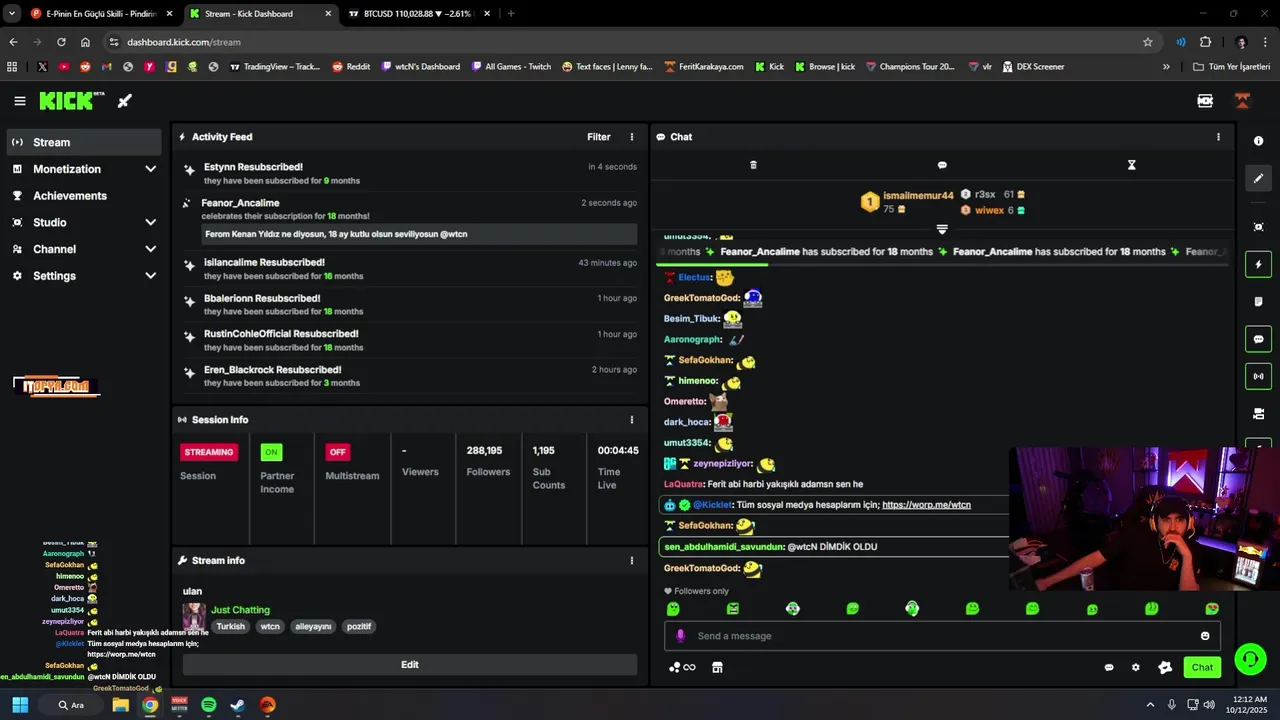Click the Kick logo in header
This screenshot has width=1280, height=720.
click(x=72, y=101)
